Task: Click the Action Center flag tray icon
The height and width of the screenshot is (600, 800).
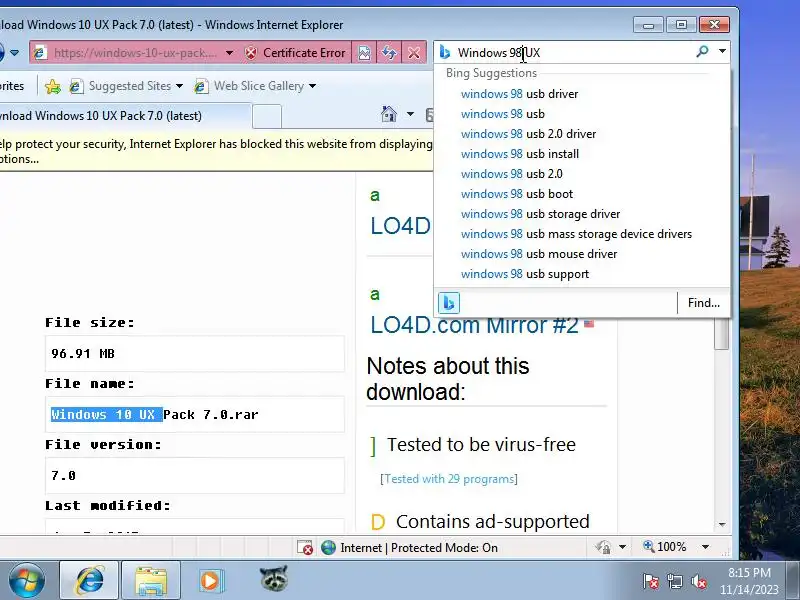Action: pyautogui.click(x=651, y=581)
